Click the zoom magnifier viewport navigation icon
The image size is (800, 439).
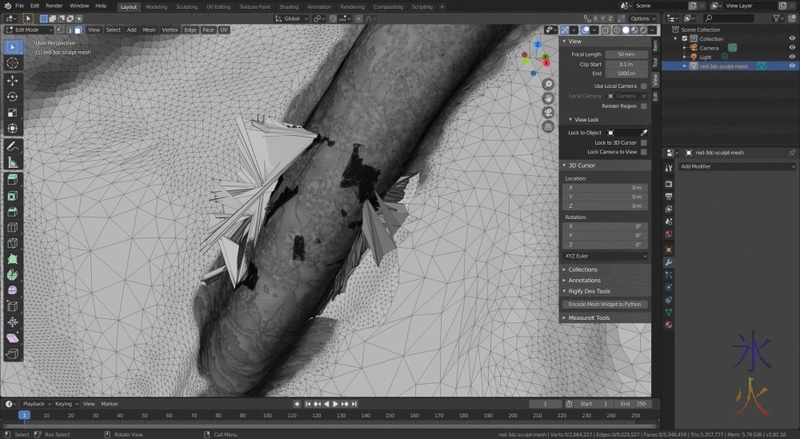548,84
